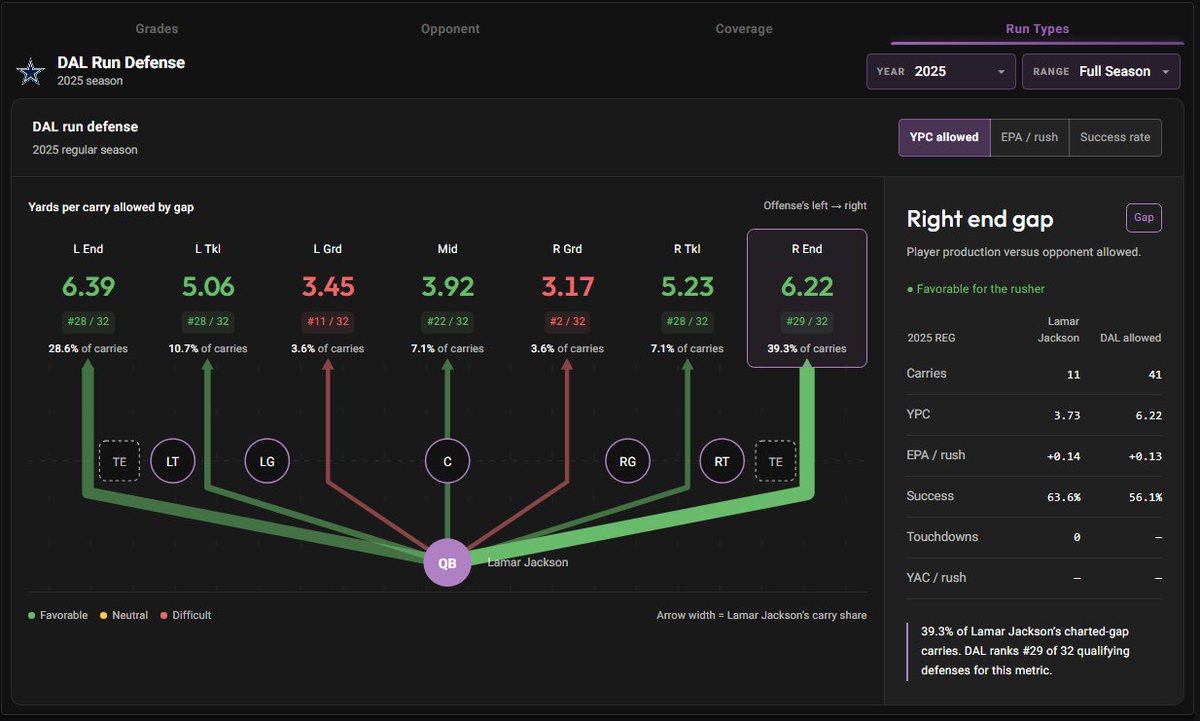
Task: Click the C center circle
Action: click(447, 461)
